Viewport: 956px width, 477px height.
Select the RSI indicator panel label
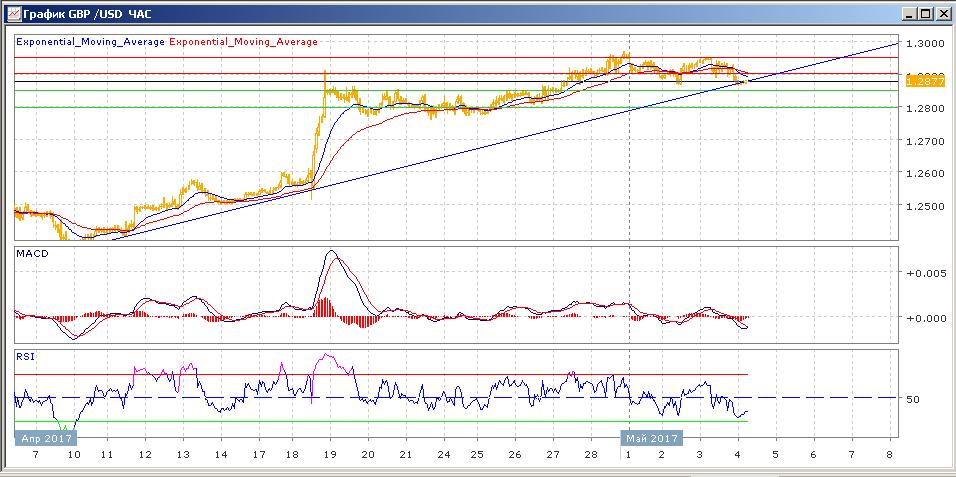click(x=24, y=354)
